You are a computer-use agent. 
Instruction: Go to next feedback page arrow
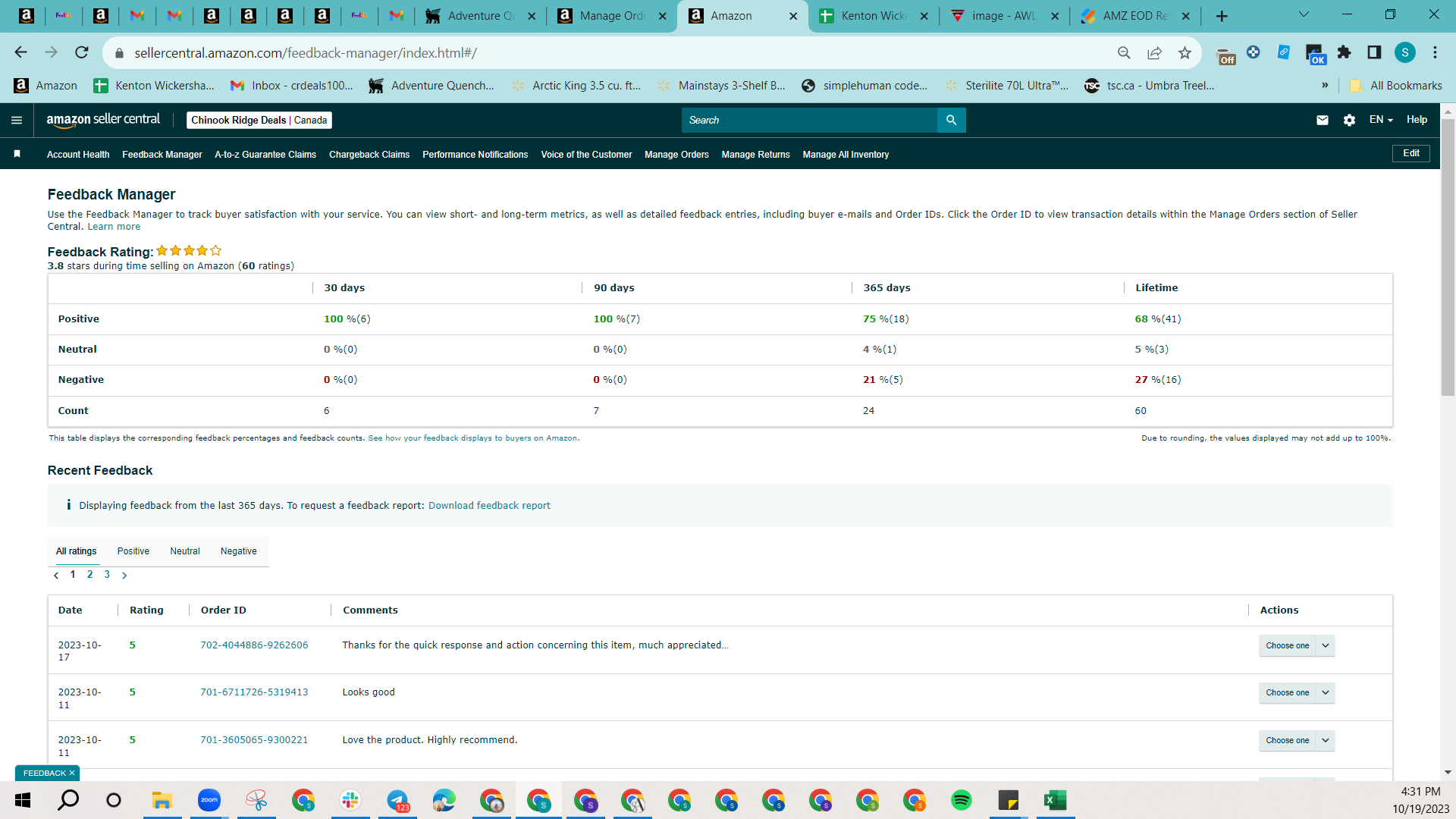(x=124, y=576)
